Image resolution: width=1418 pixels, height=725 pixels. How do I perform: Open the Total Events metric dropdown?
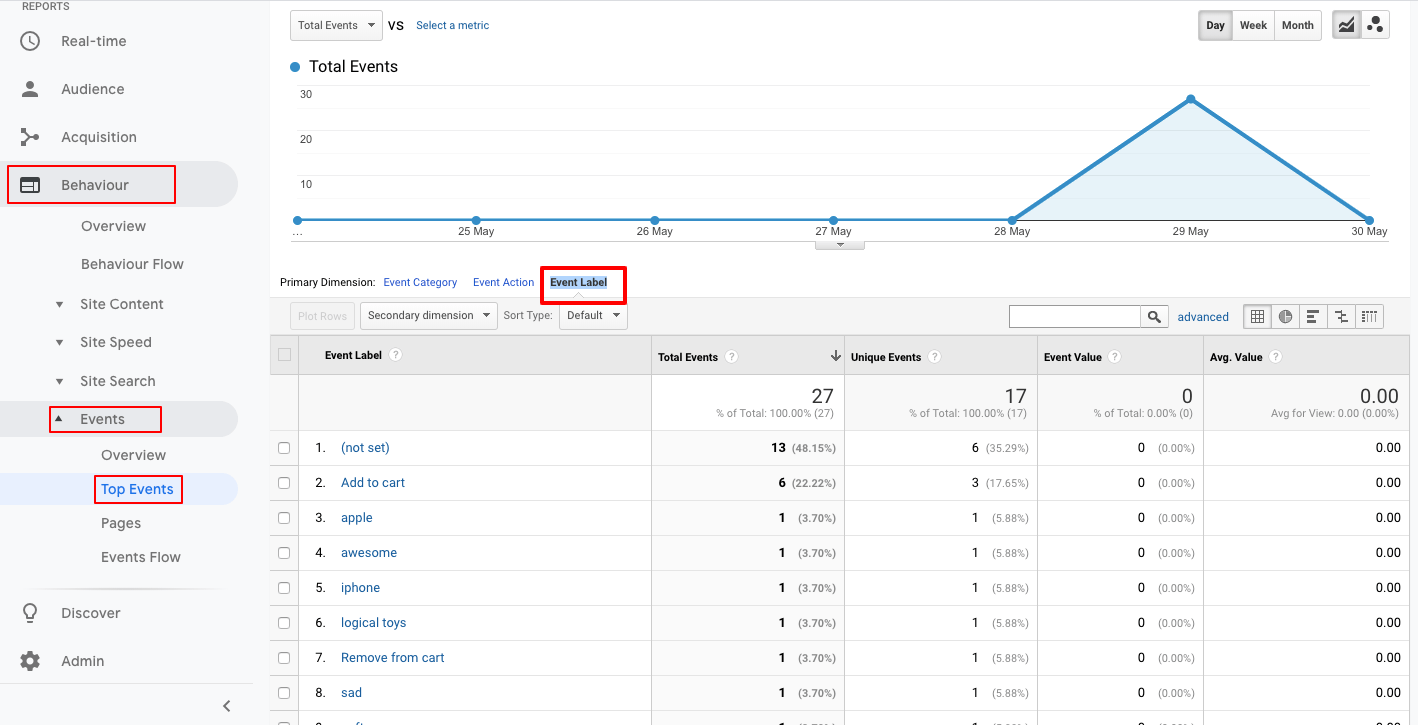coord(336,25)
